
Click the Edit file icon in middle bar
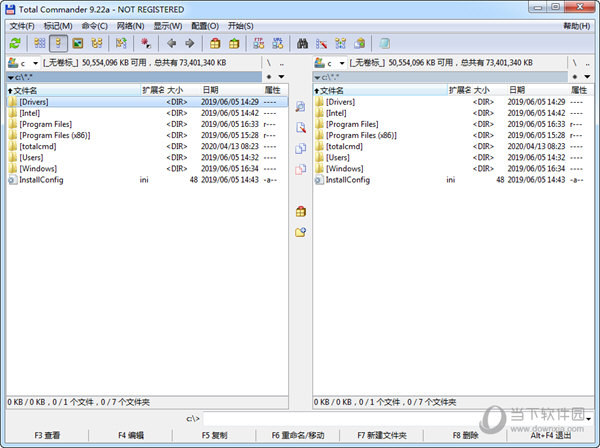click(300, 127)
